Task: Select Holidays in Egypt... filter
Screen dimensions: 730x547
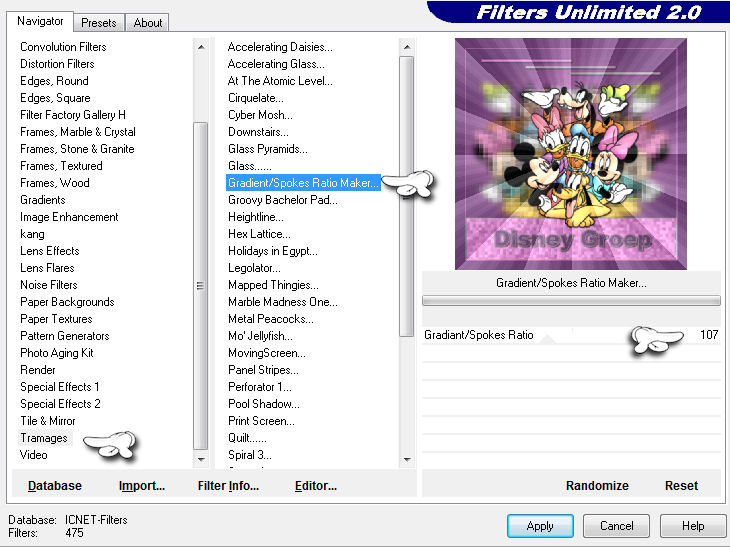Action: coord(273,251)
